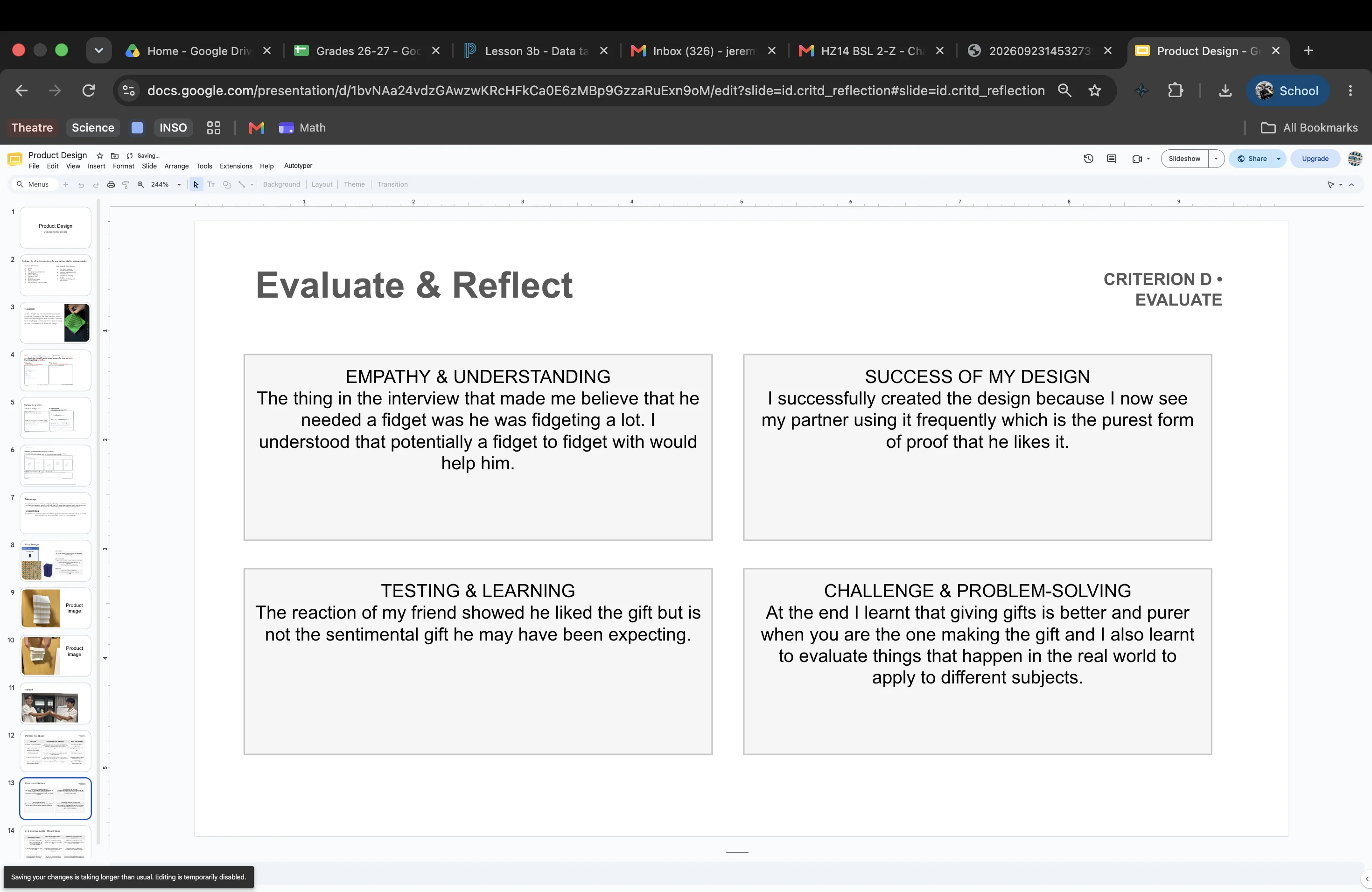The image size is (1372, 892).
Task: Click the Background toolbar button
Action: pyautogui.click(x=281, y=184)
